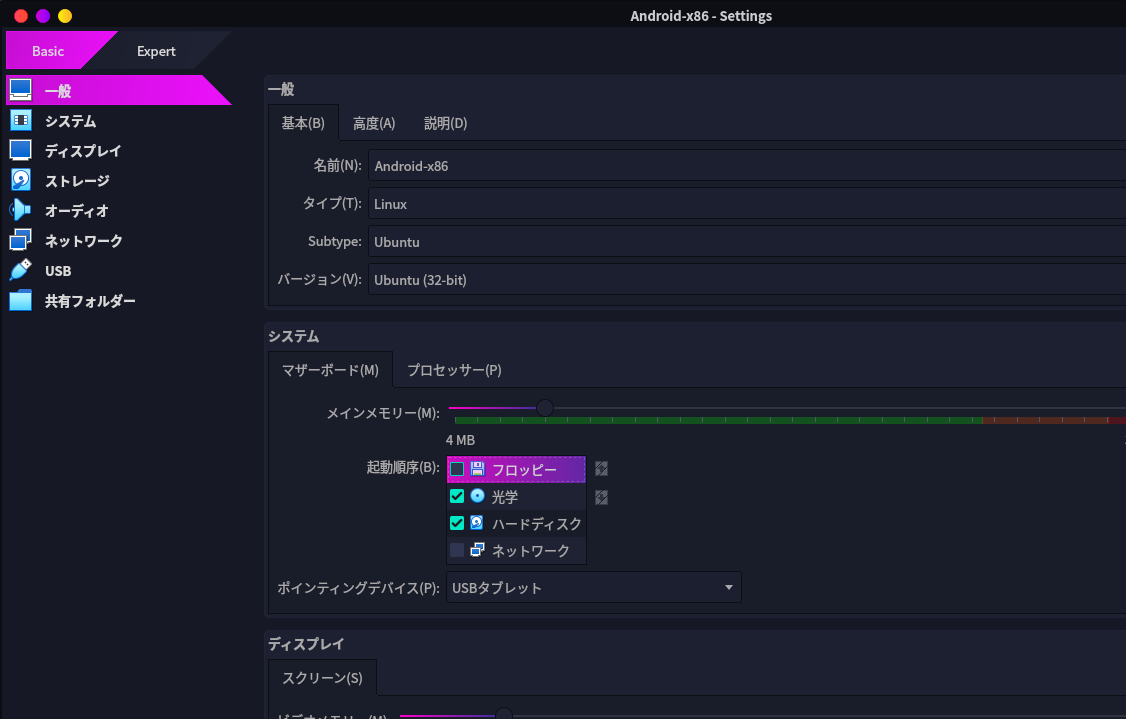This screenshot has height=719, width=1126.
Task: Select the ネットワーク (Network) sidebar icon
Action: point(21,241)
